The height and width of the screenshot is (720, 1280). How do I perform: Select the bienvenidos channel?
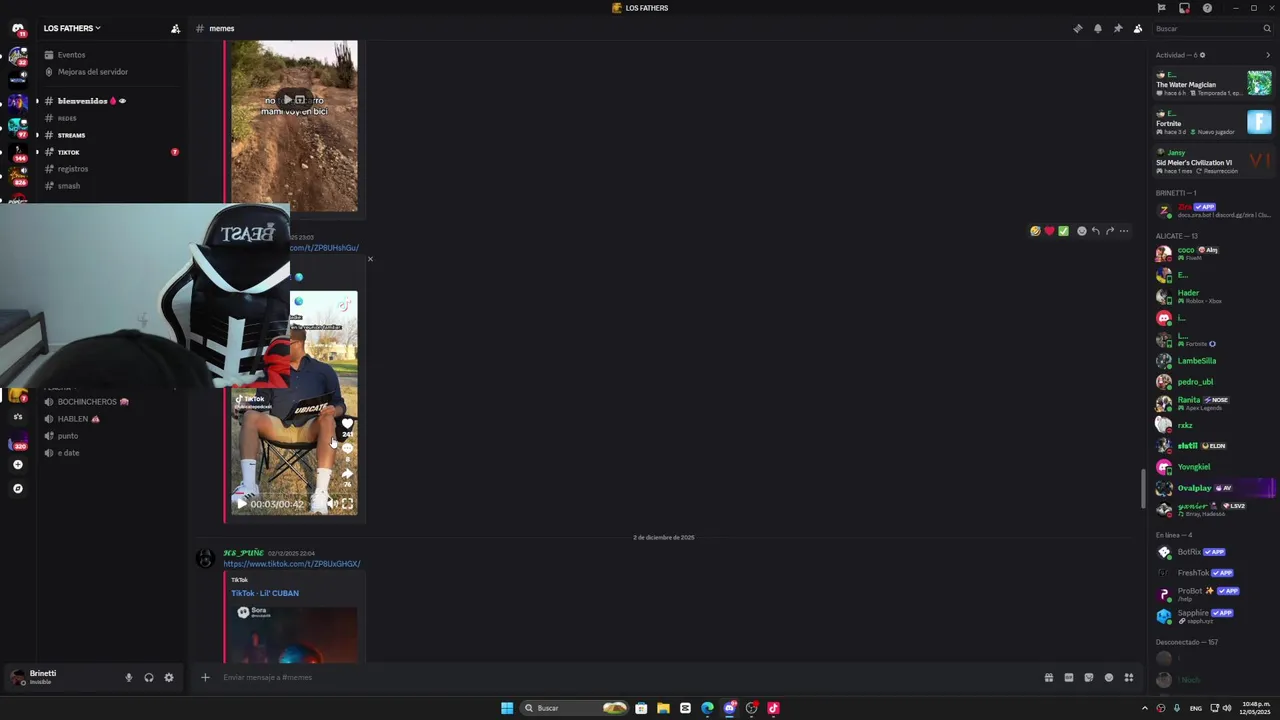(110, 101)
